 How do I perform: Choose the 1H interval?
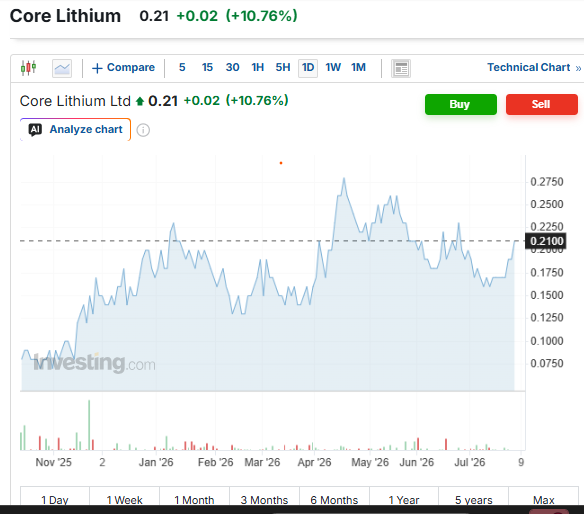click(258, 67)
